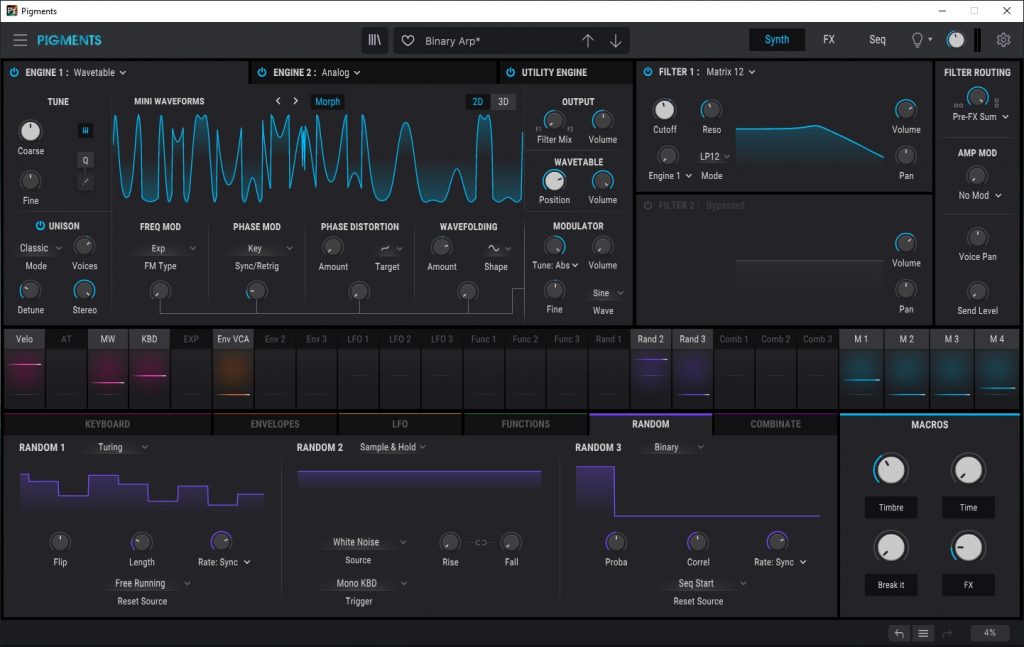
Task: Open the Keyboard modulation tab
Action: click(107, 424)
